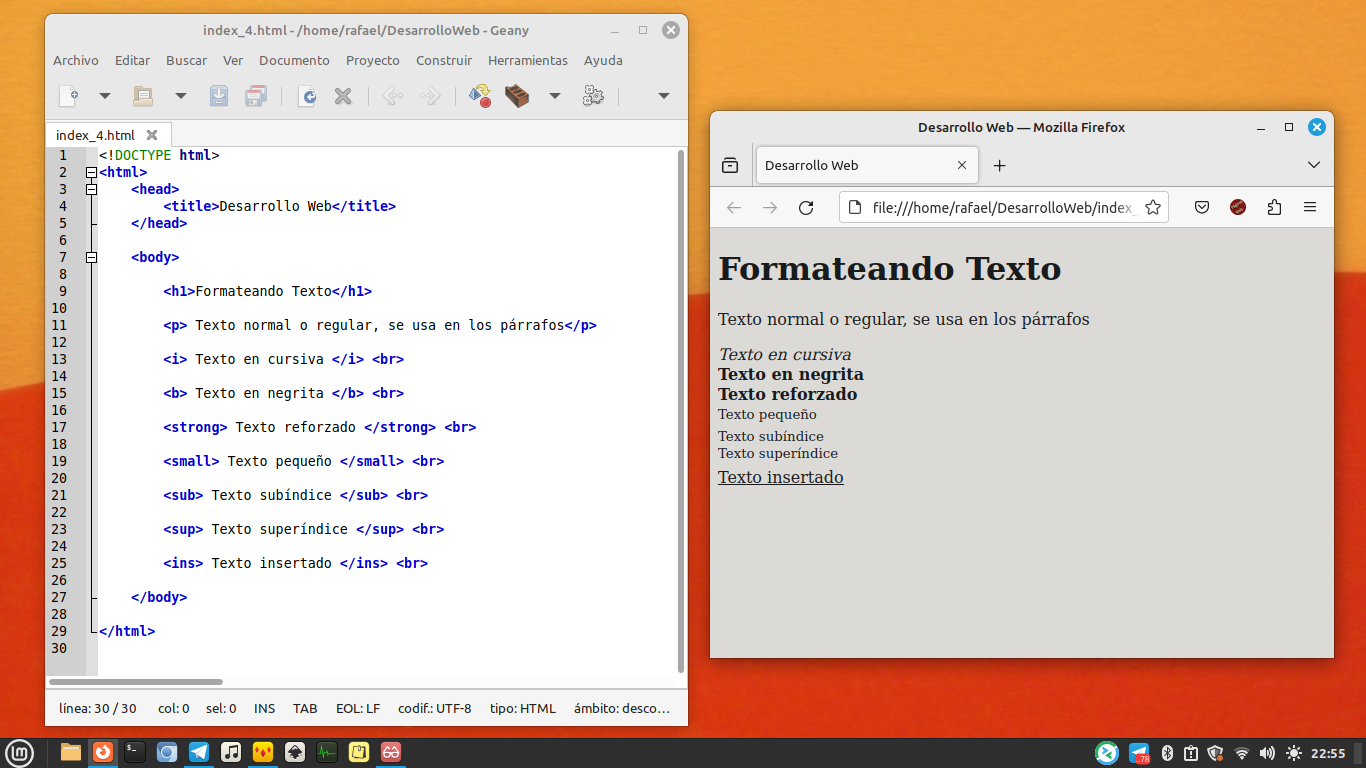Open a new Firefox tab with plus button
The image size is (1366, 768).
click(x=999, y=165)
